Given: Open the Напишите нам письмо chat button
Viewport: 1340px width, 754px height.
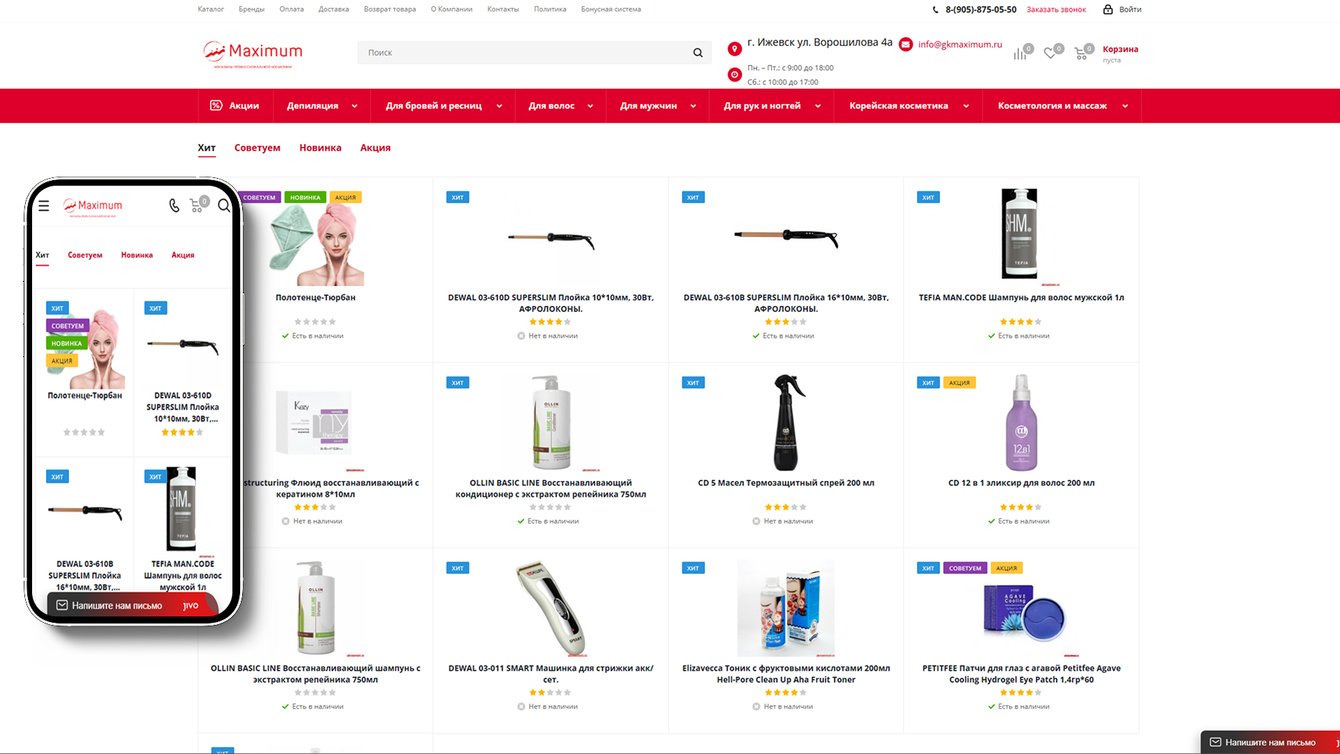Looking at the screenshot, I should (x=1269, y=742).
